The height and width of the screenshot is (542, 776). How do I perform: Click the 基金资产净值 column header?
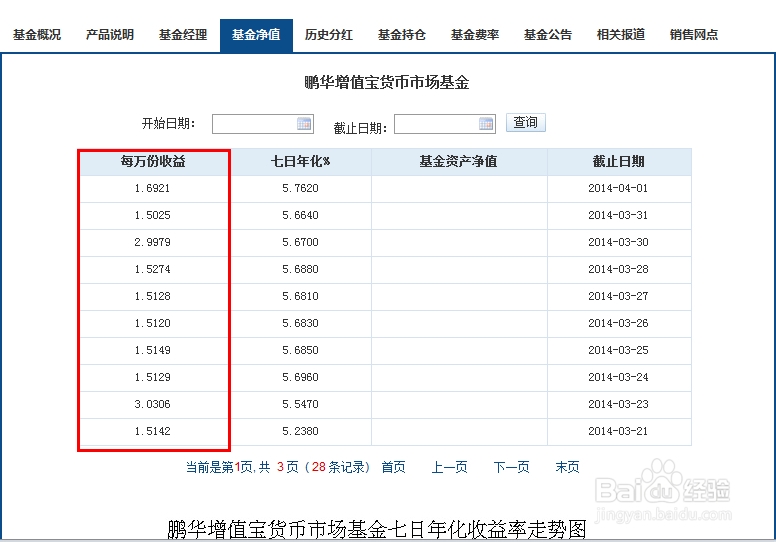click(459, 161)
